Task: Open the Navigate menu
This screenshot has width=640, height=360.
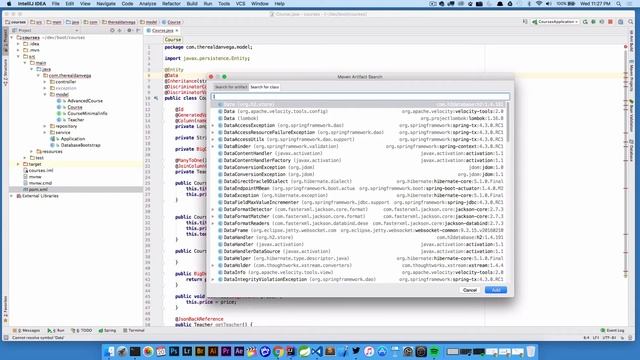Action: (106, 4)
